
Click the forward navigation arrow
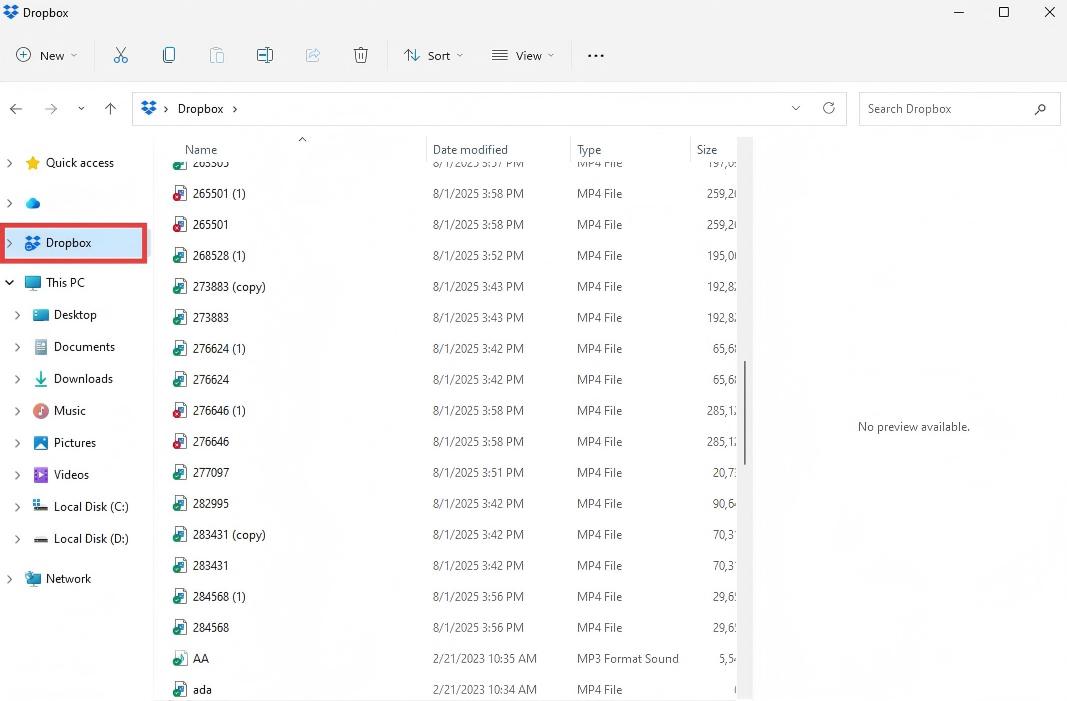tap(48, 108)
